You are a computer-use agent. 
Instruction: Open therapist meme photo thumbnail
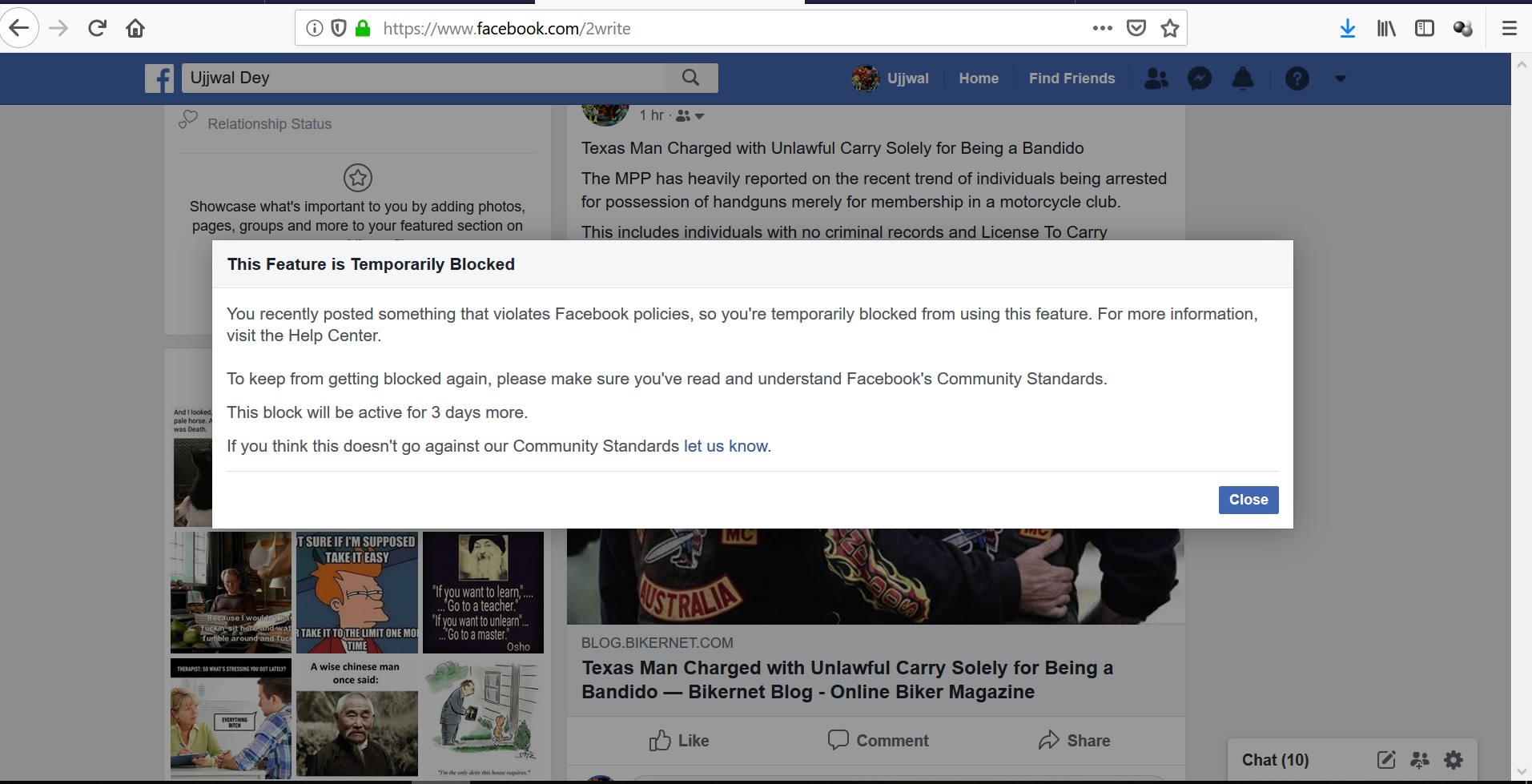(231, 718)
